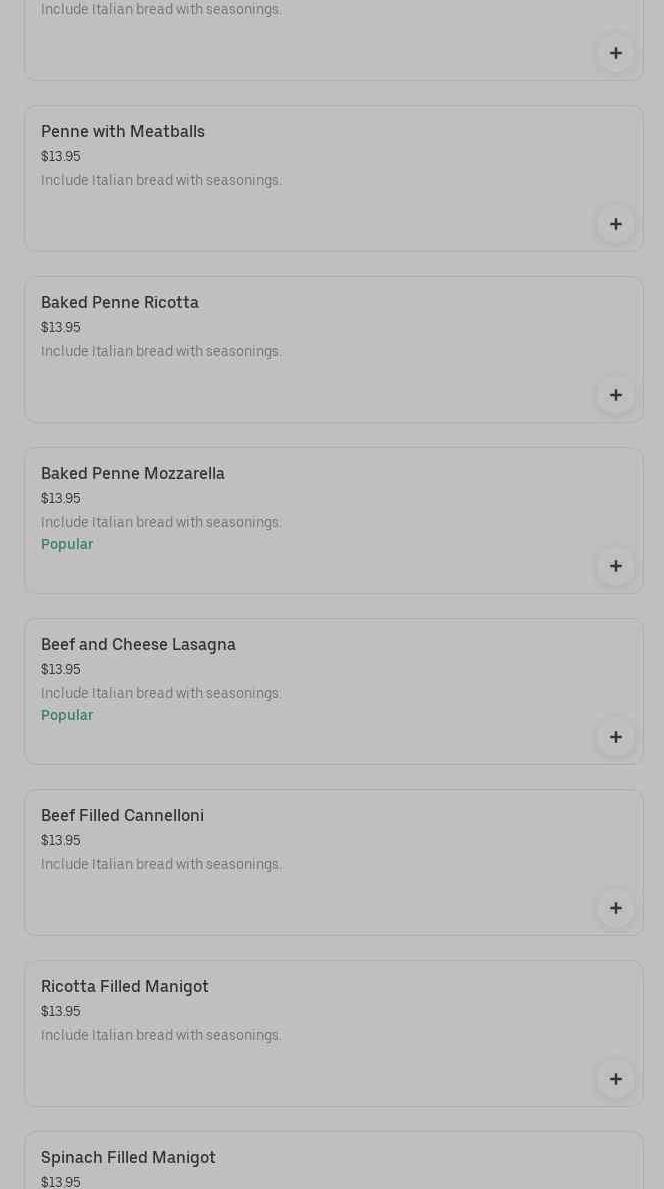Click $13.95 price of Beef Filled Cannelloni
Screen dimensions: 664x1189
pos(61,841)
